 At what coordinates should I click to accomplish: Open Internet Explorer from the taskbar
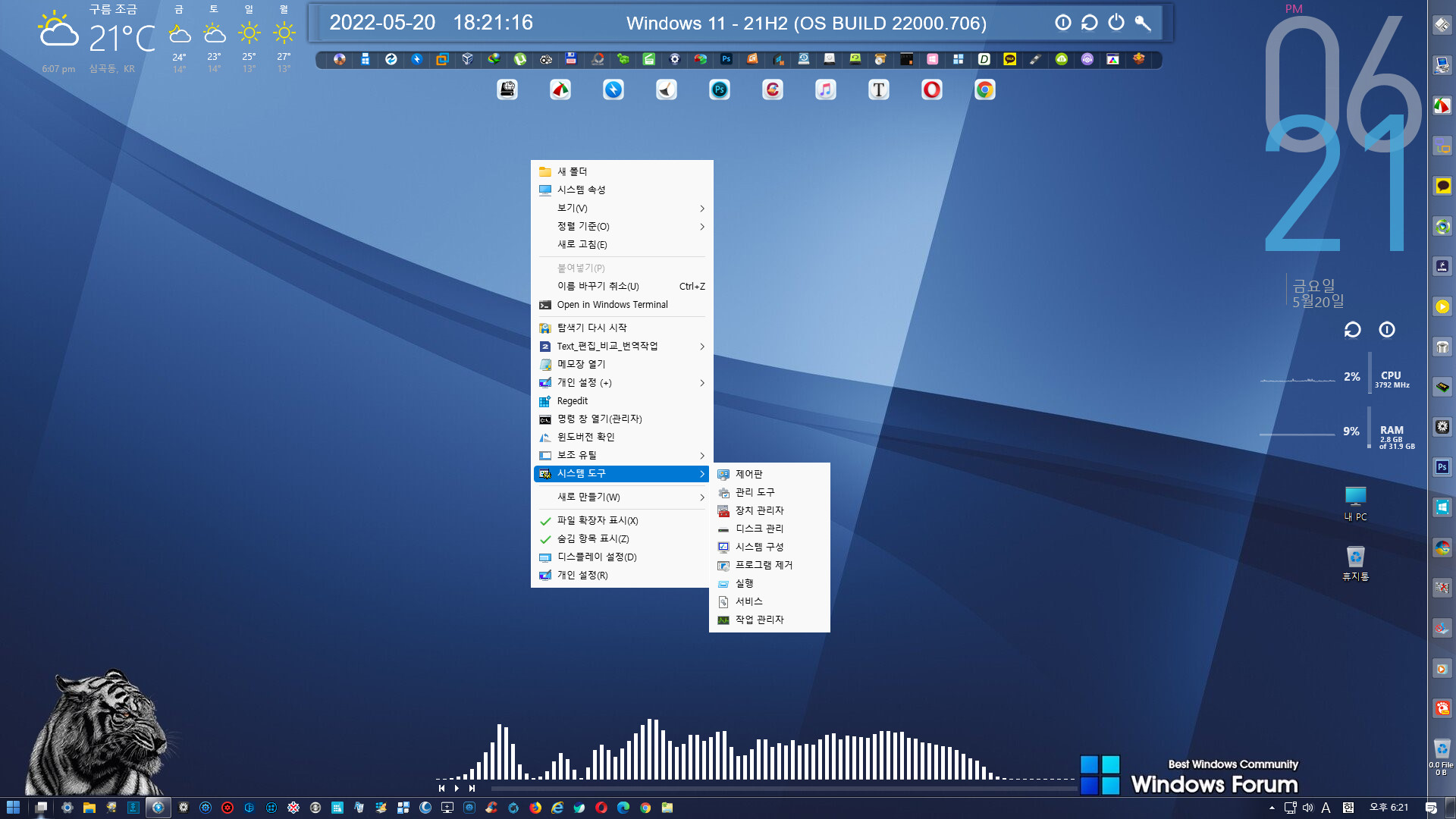[x=557, y=808]
